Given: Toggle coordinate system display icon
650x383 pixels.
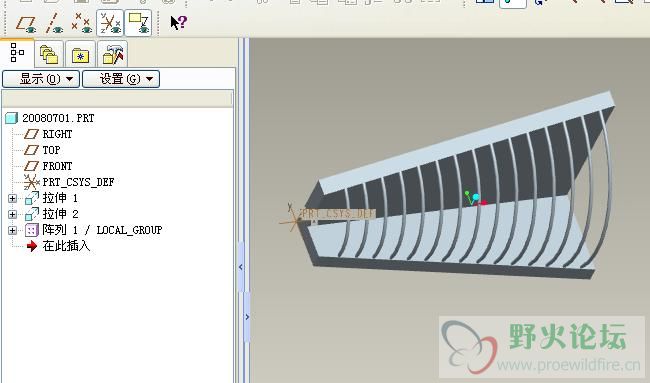Looking at the screenshot, I should pos(110,23).
